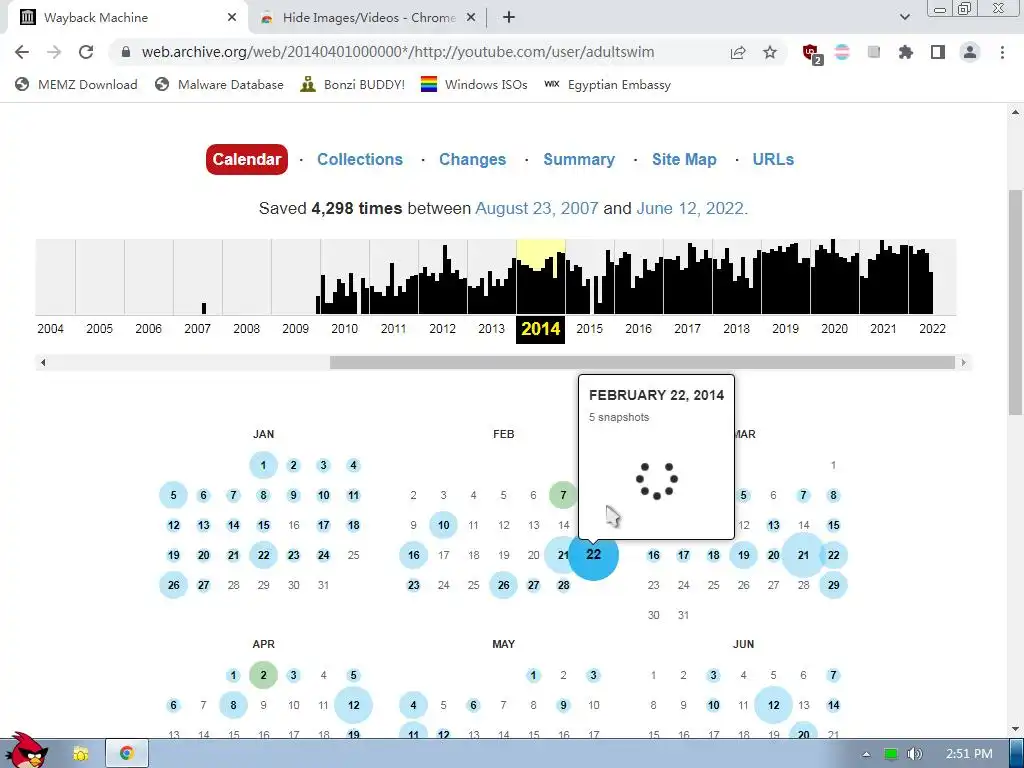Open green February 7 snapshot day
The image size is (1024, 768).
click(x=563, y=495)
